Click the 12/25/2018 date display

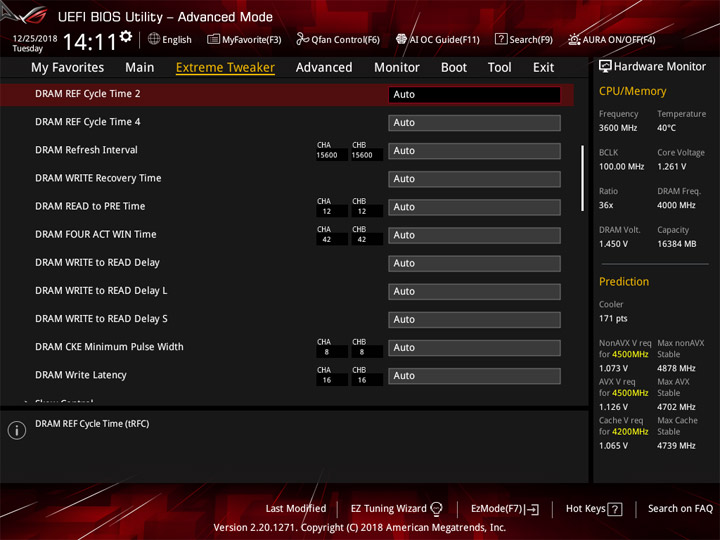[35, 39]
